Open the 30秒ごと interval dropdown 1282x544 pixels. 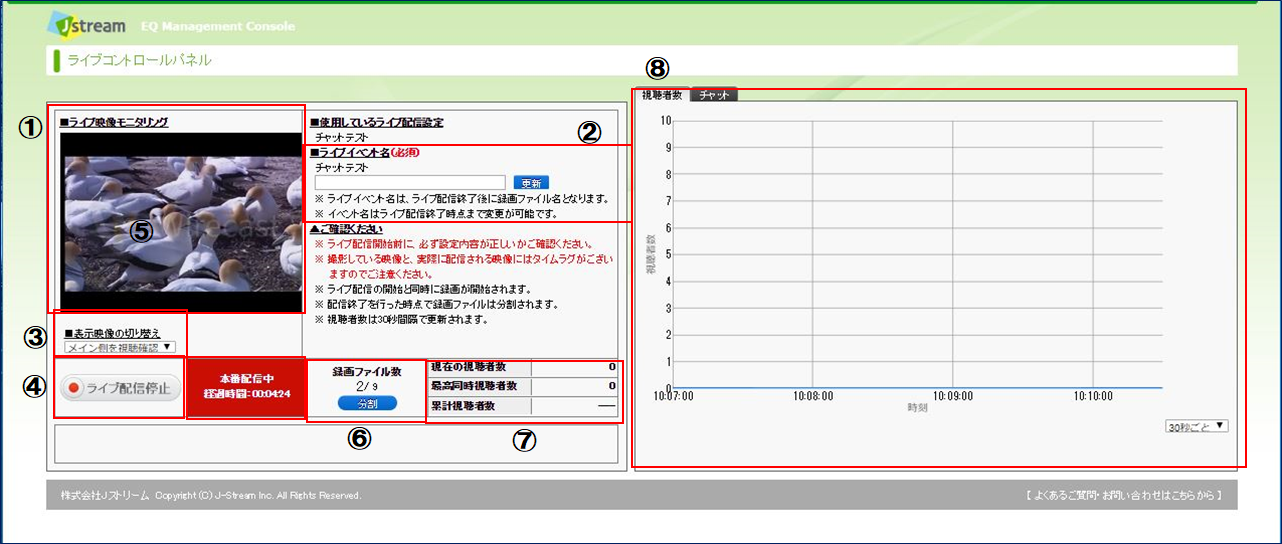click(1197, 426)
